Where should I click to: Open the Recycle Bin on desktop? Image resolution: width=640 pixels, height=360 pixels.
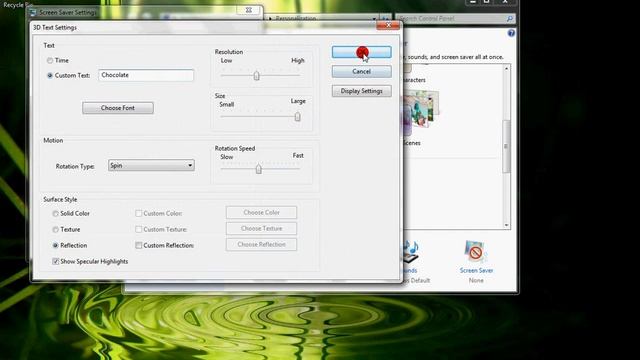[x=17, y=5]
